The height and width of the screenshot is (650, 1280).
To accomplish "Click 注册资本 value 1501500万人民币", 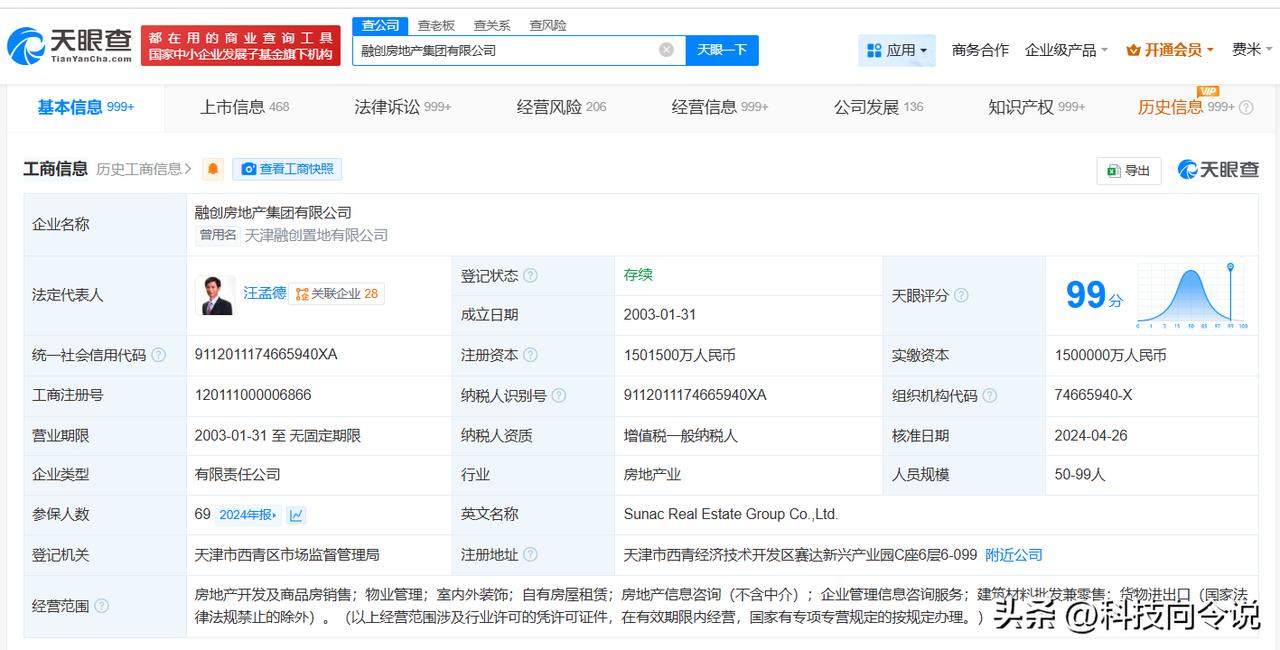I will coord(680,355).
